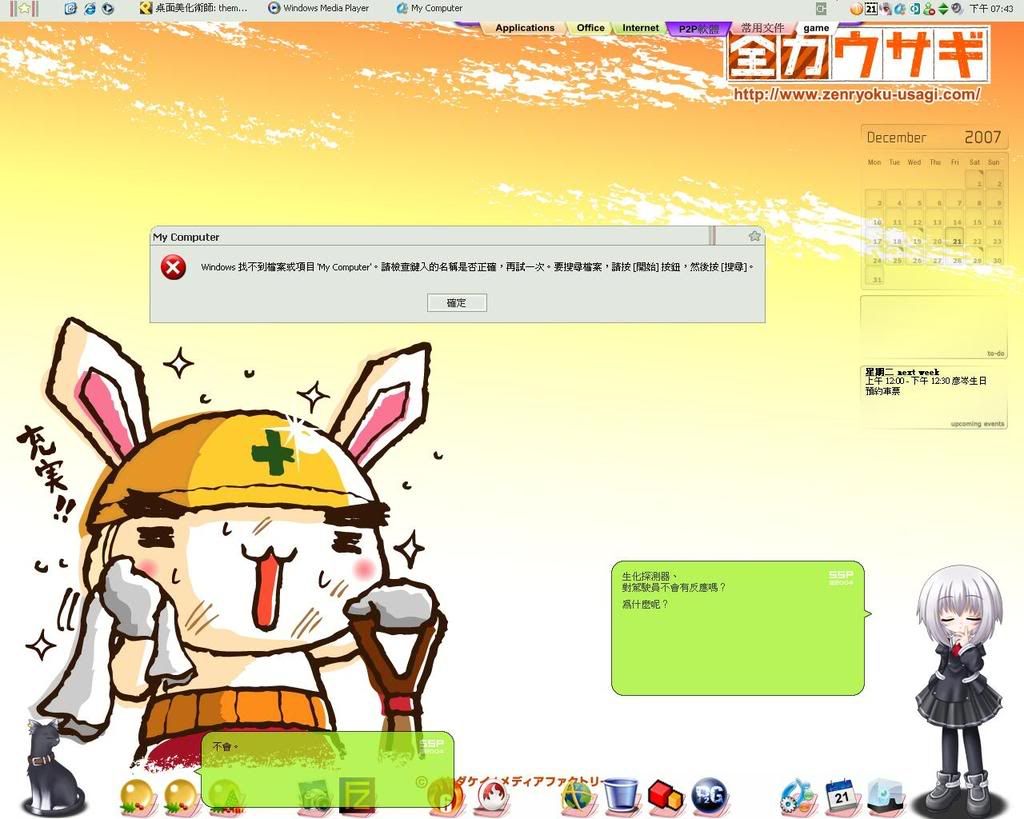Open the recycle bin dock icon

621,795
